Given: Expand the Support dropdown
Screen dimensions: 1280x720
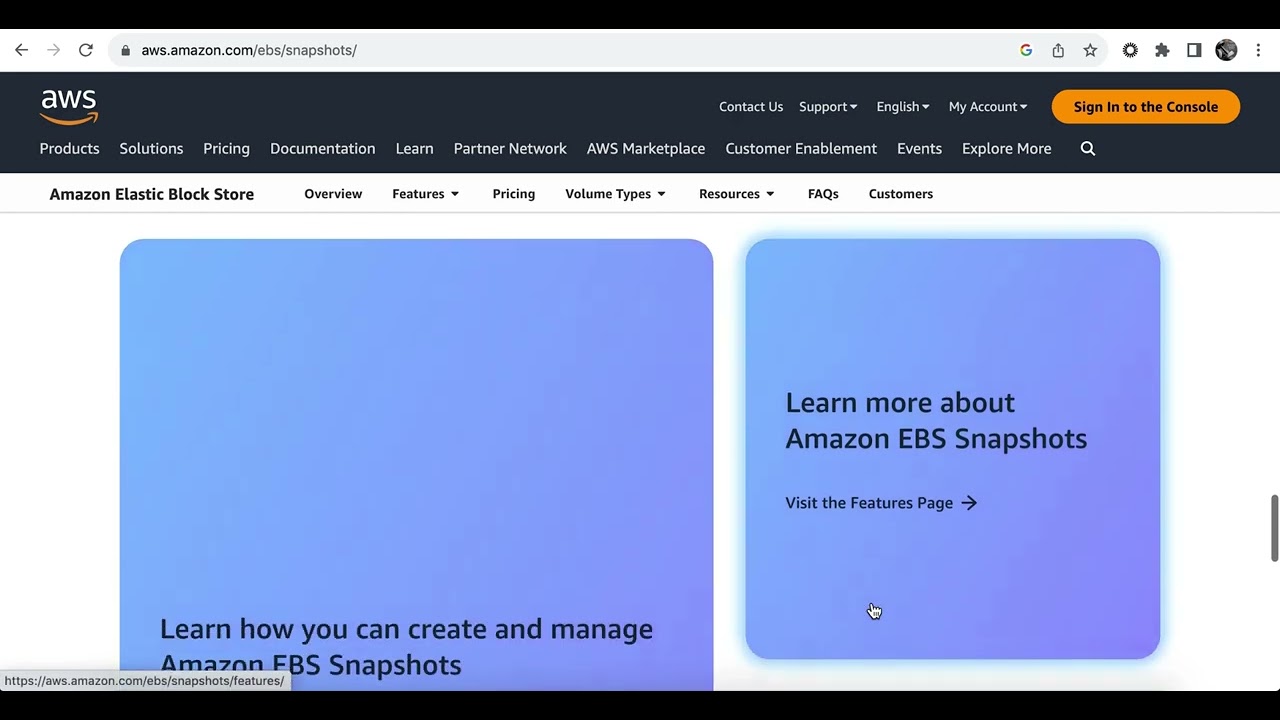Looking at the screenshot, I should click(x=828, y=107).
